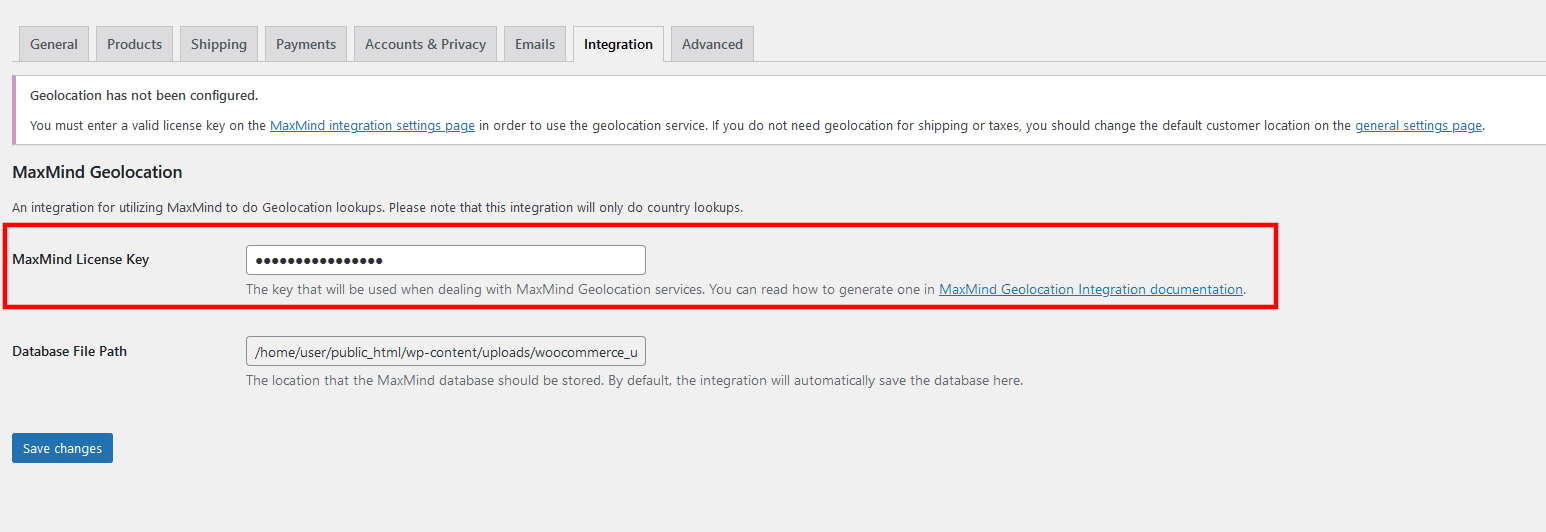Focus the MaxMind License Key field
The image size is (1546, 532).
(446, 260)
